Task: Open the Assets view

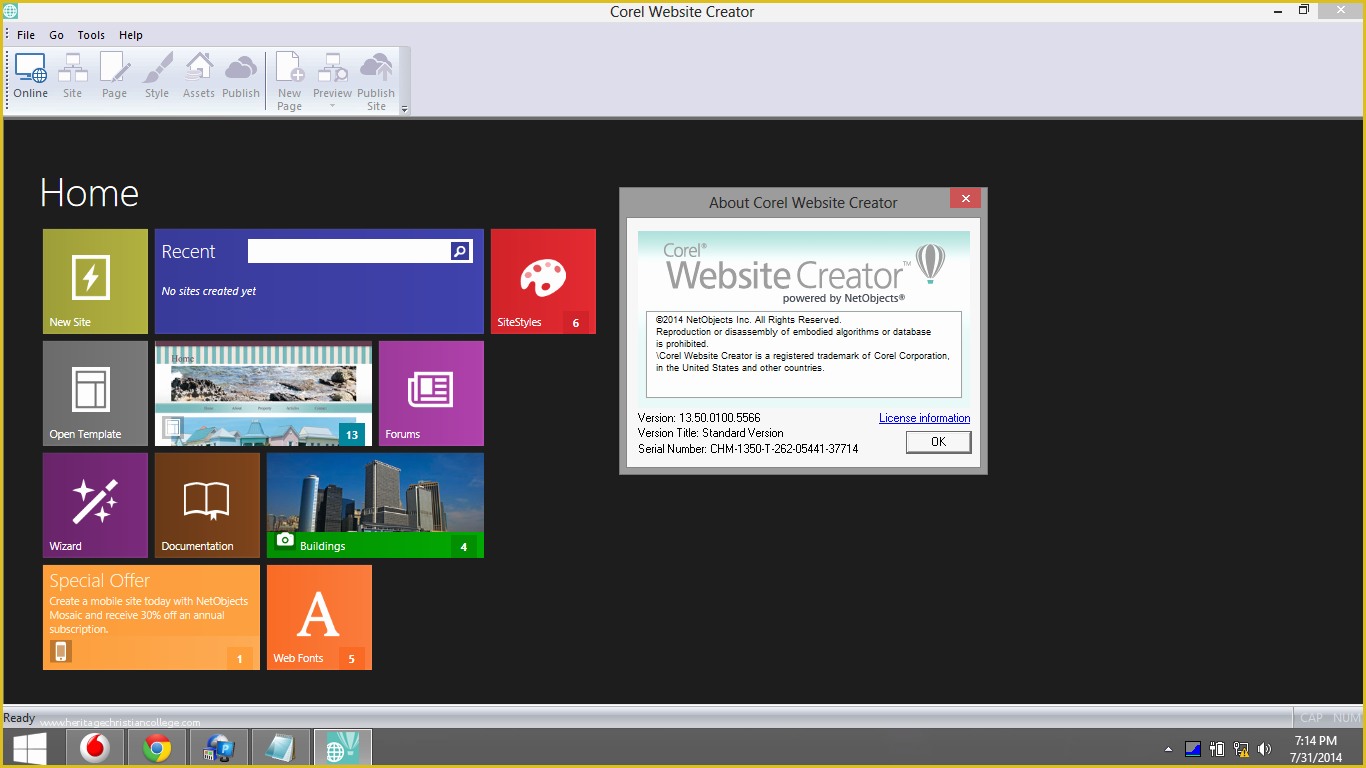Action: pos(199,76)
